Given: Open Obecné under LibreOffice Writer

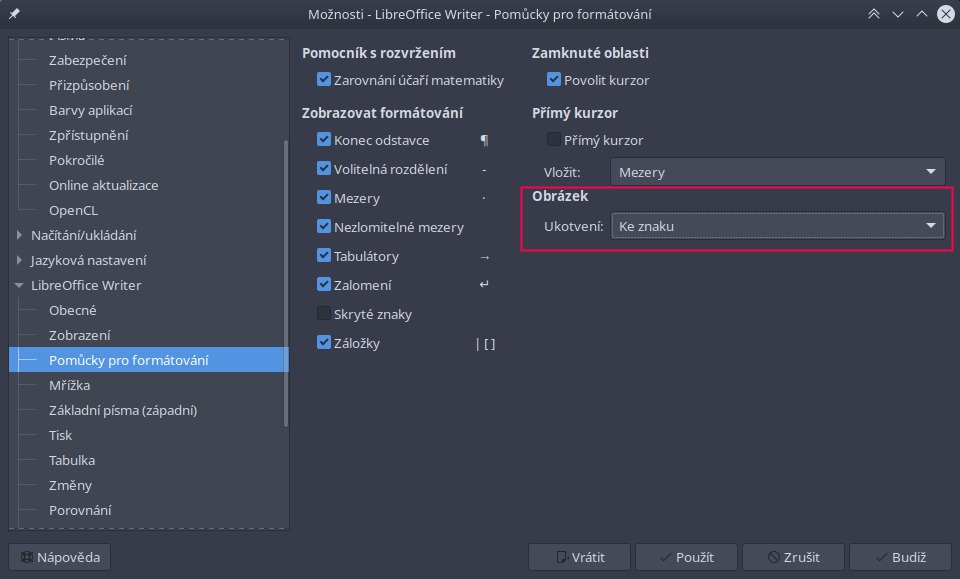Looking at the screenshot, I should (x=73, y=310).
